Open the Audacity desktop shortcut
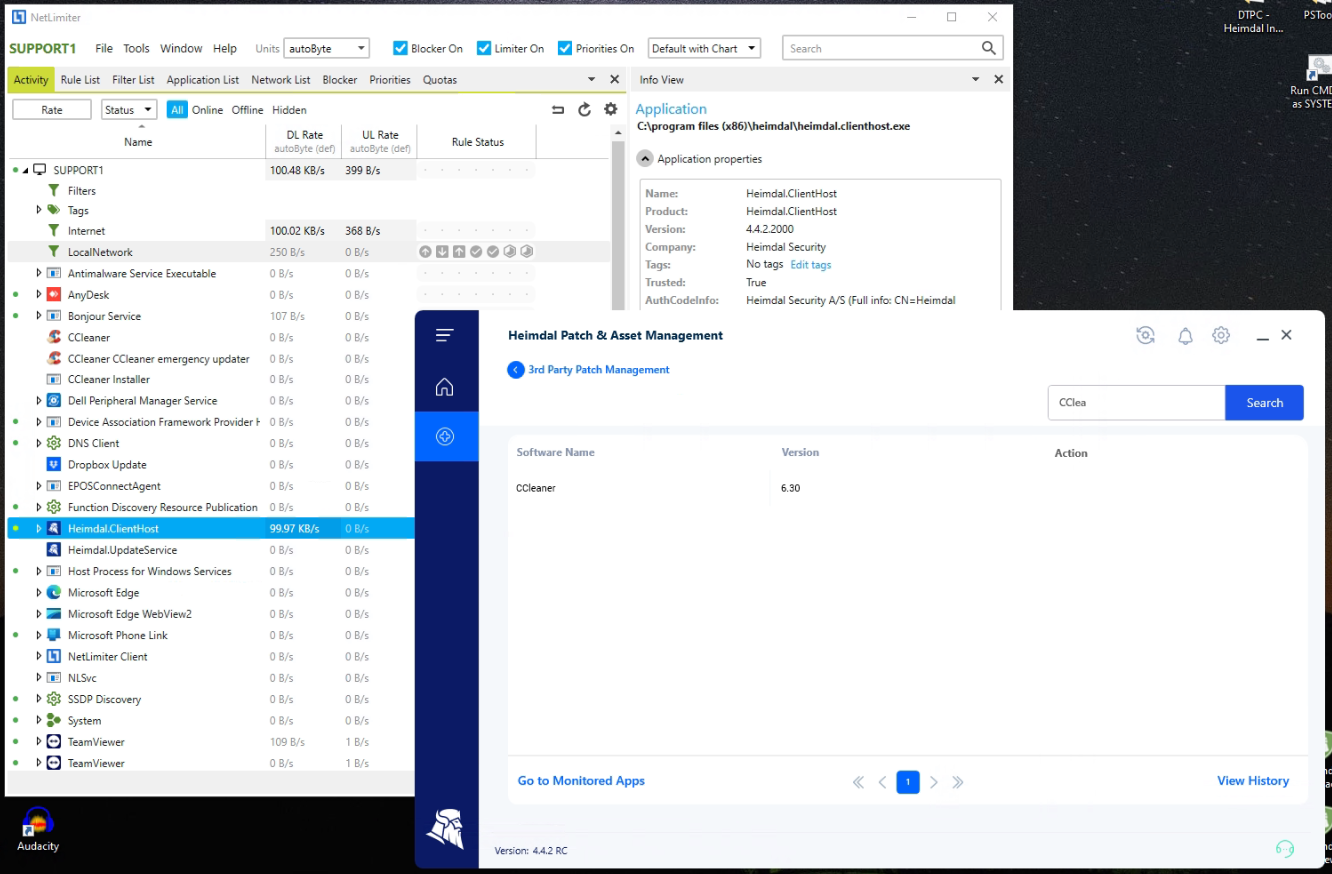 pyautogui.click(x=38, y=830)
